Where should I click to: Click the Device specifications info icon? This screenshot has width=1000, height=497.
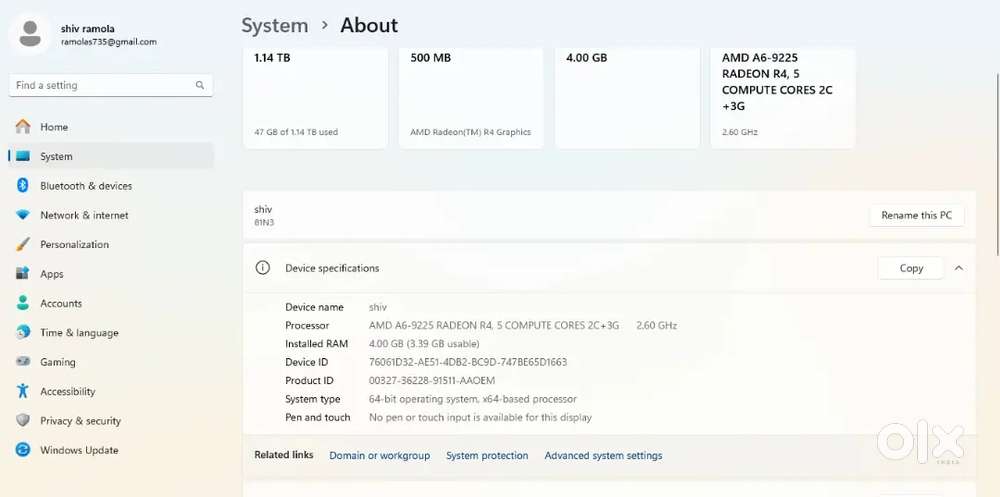tap(262, 268)
